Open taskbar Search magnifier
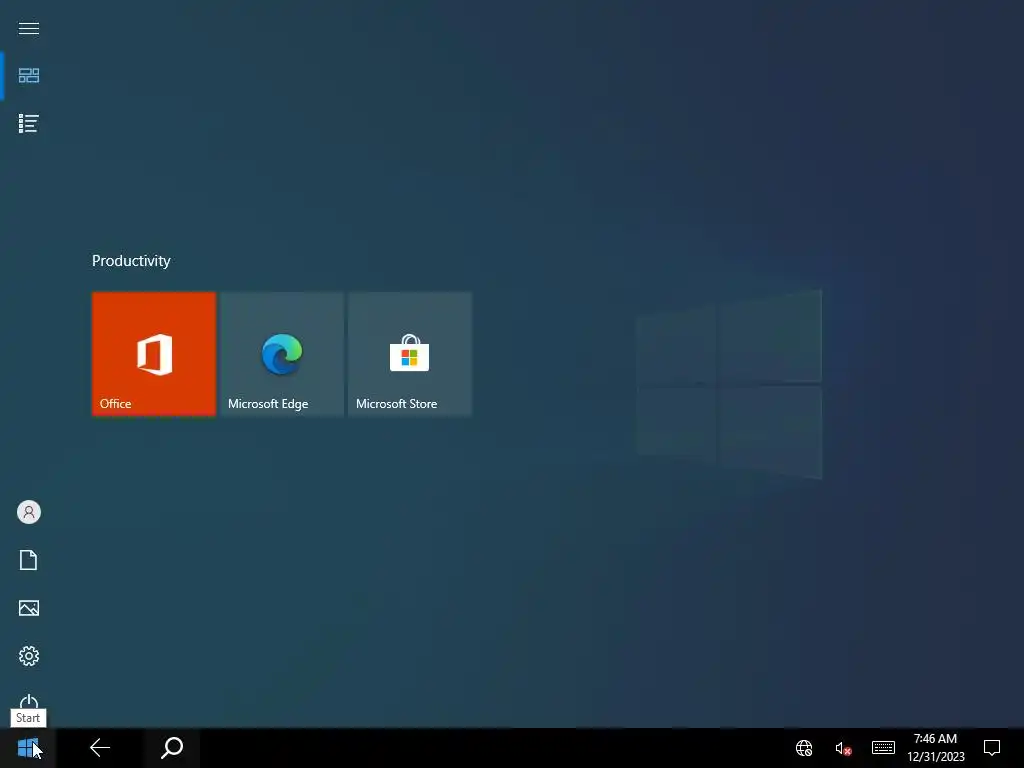1024x768 pixels. point(172,748)
